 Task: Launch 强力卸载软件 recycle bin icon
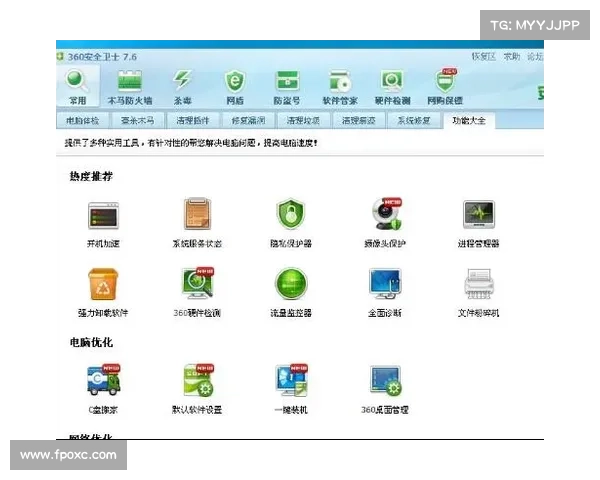point(103,284)
